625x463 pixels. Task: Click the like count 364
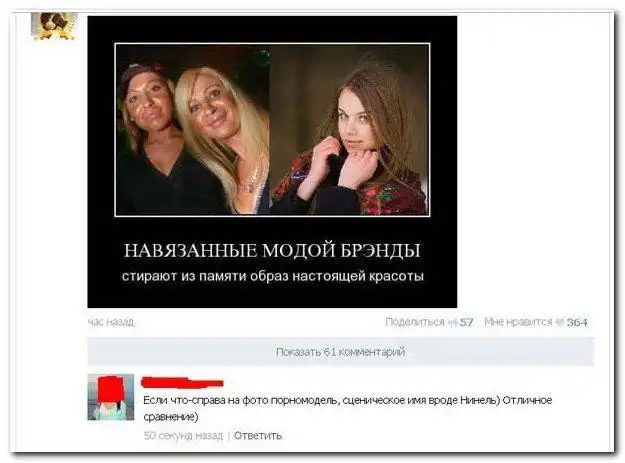(x=577, y=322)
